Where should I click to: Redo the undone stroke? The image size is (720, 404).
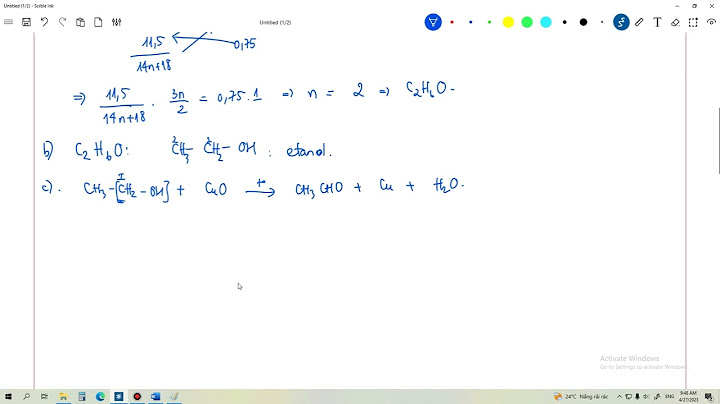pyautogui.click(x=62, y=22)
